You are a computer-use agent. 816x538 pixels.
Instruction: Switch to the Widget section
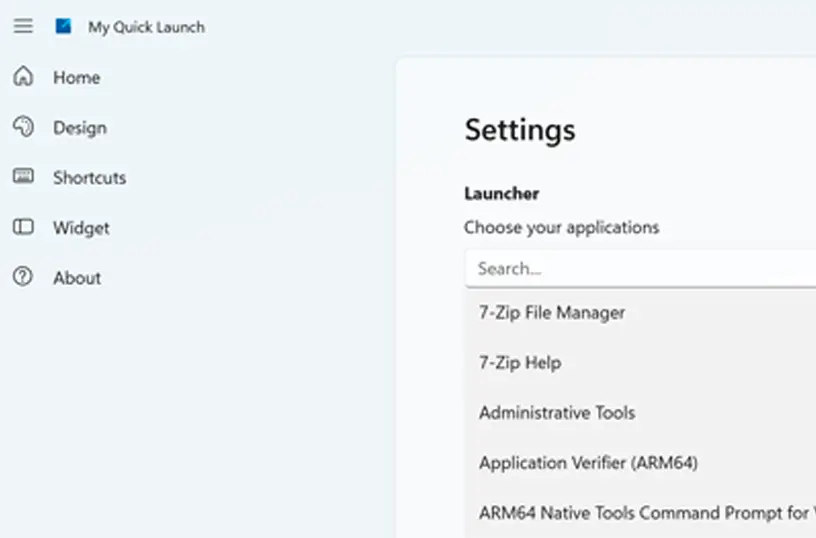point(81,228)
